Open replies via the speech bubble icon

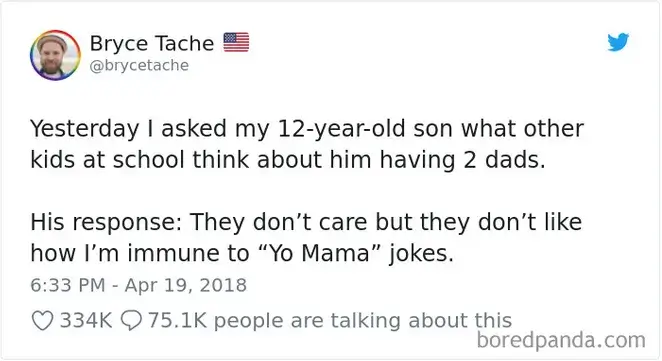pyautogui.click(x=131, y=320)
